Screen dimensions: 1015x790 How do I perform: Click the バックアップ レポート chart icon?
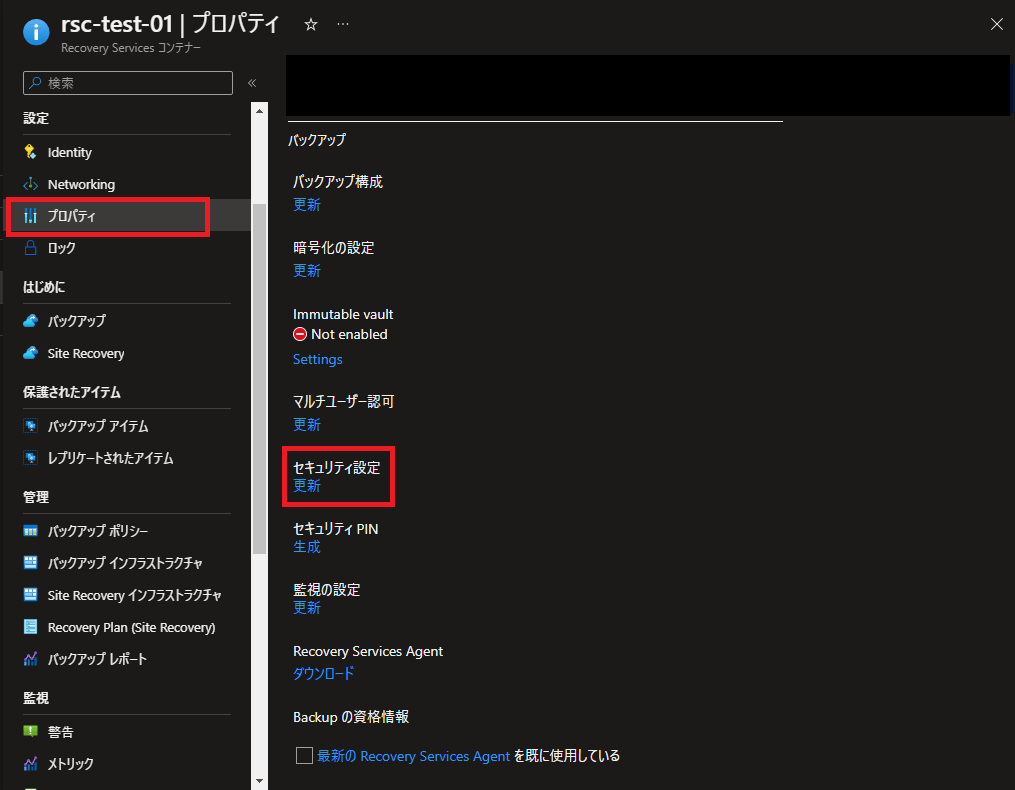[x=30, y=659]
